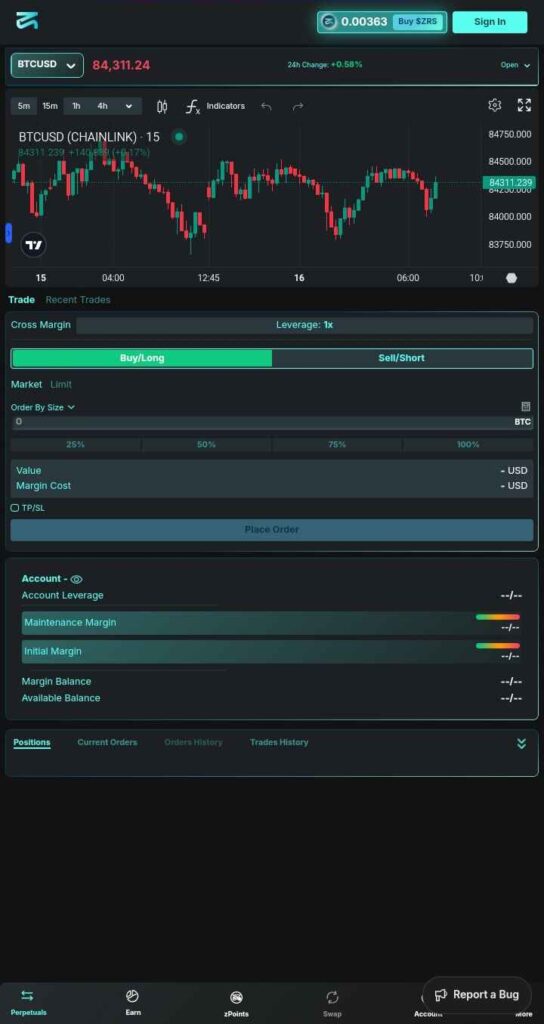Undo the last chart action
The height and width of the screenshot is (1024, 544).
[266, 106]
